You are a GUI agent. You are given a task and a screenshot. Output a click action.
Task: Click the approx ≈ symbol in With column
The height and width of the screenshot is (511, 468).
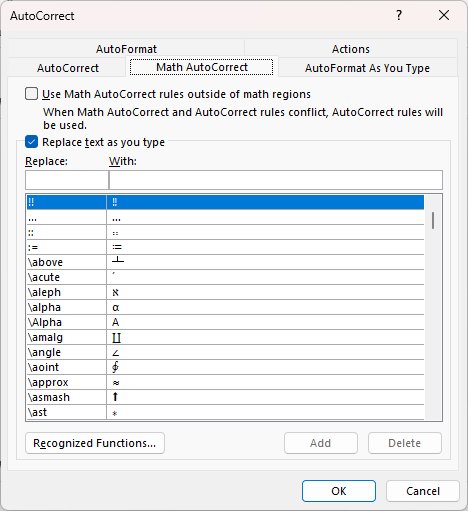tap(116, 383)
